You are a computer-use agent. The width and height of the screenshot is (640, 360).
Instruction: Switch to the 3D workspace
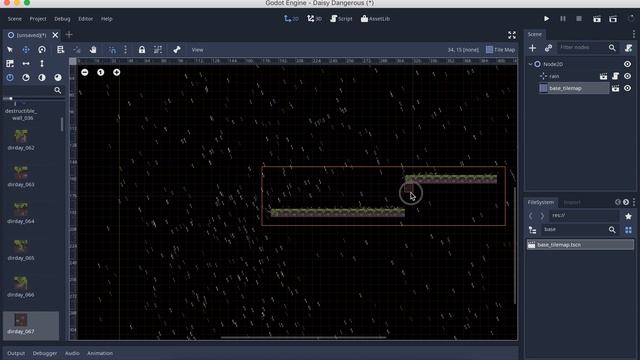click(314, 19)
